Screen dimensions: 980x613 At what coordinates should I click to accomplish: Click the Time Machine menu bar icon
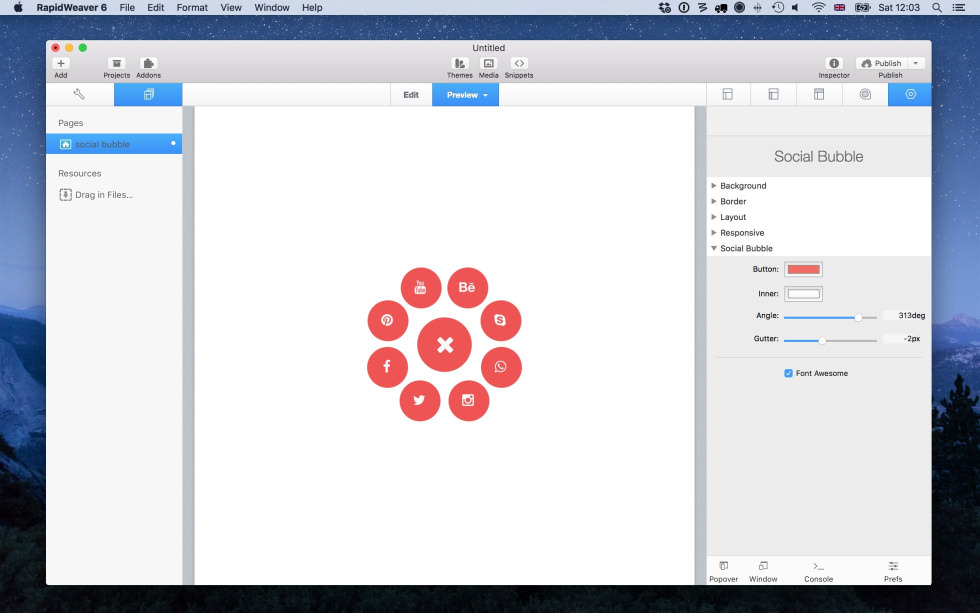[x=778, y=7]
